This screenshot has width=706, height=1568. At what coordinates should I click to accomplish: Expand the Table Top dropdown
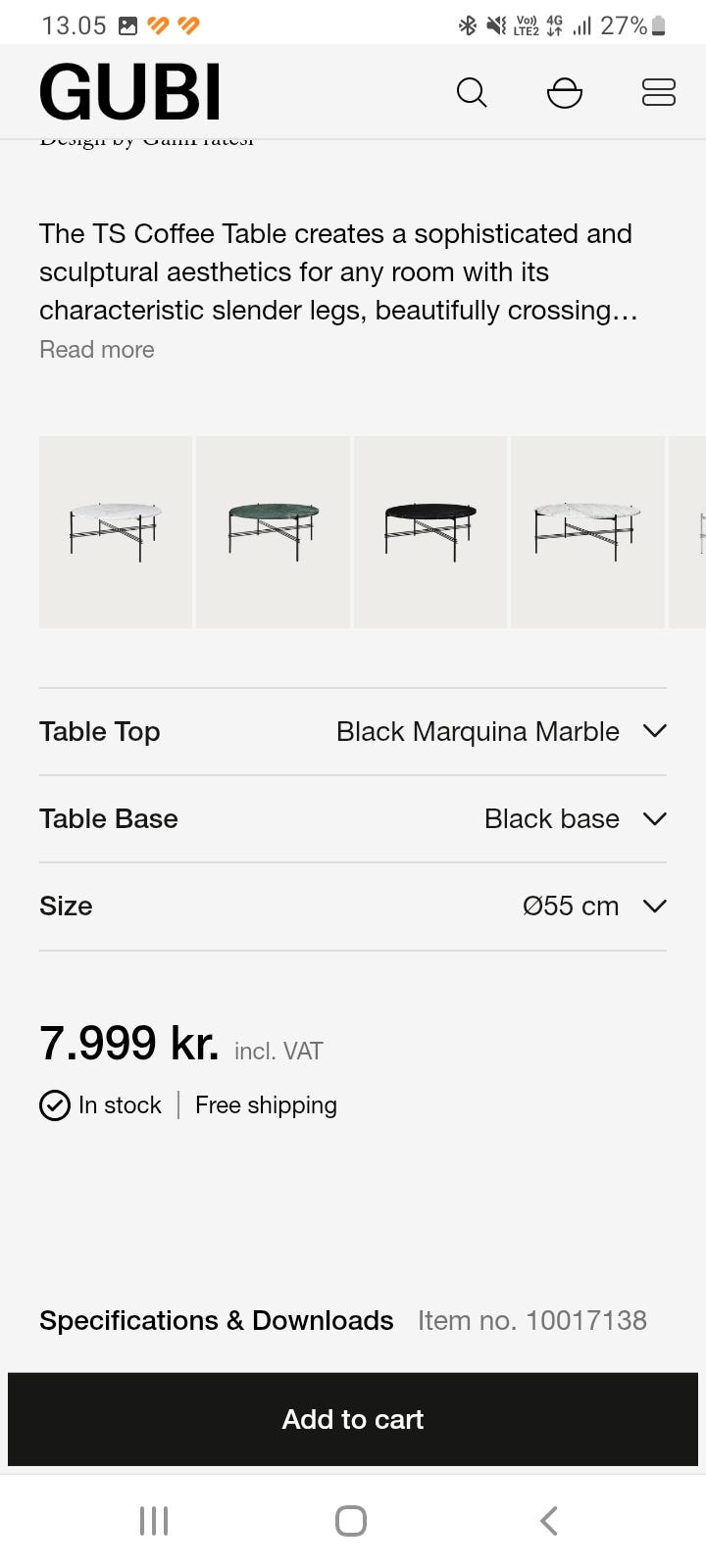coord(654,731)
